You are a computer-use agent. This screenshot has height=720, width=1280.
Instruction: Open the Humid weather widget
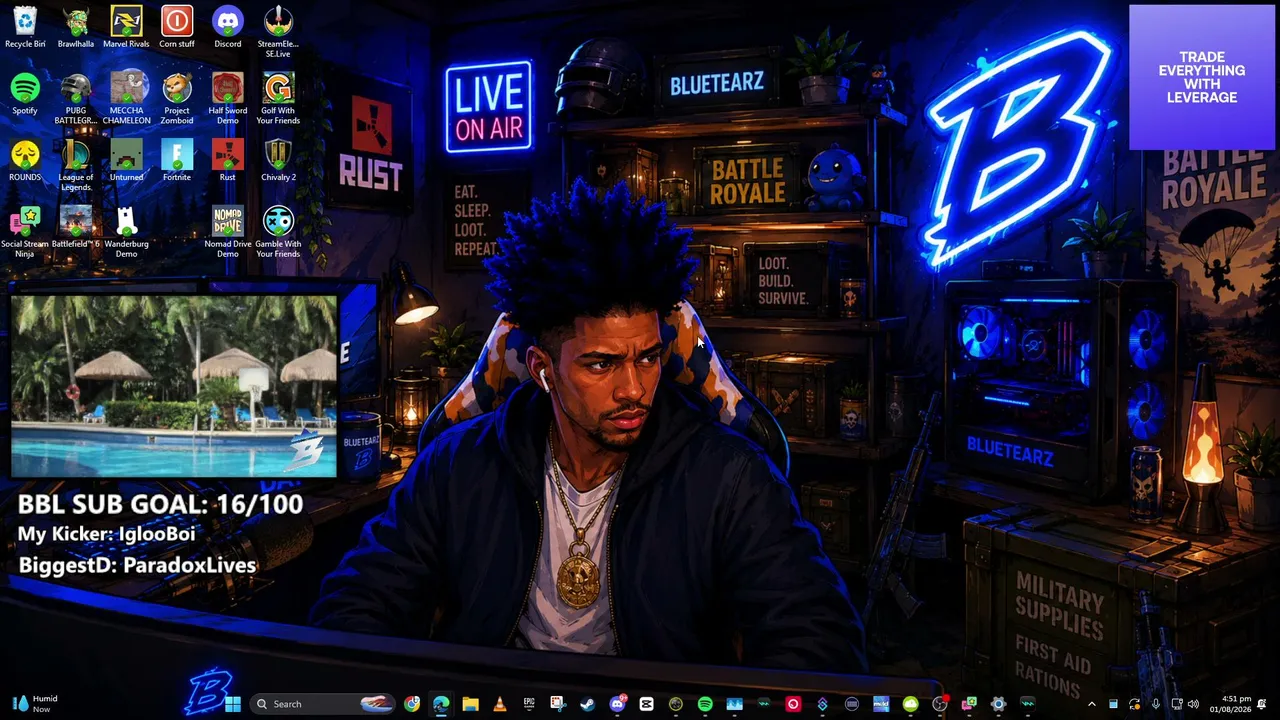click(x=34, y=704)
